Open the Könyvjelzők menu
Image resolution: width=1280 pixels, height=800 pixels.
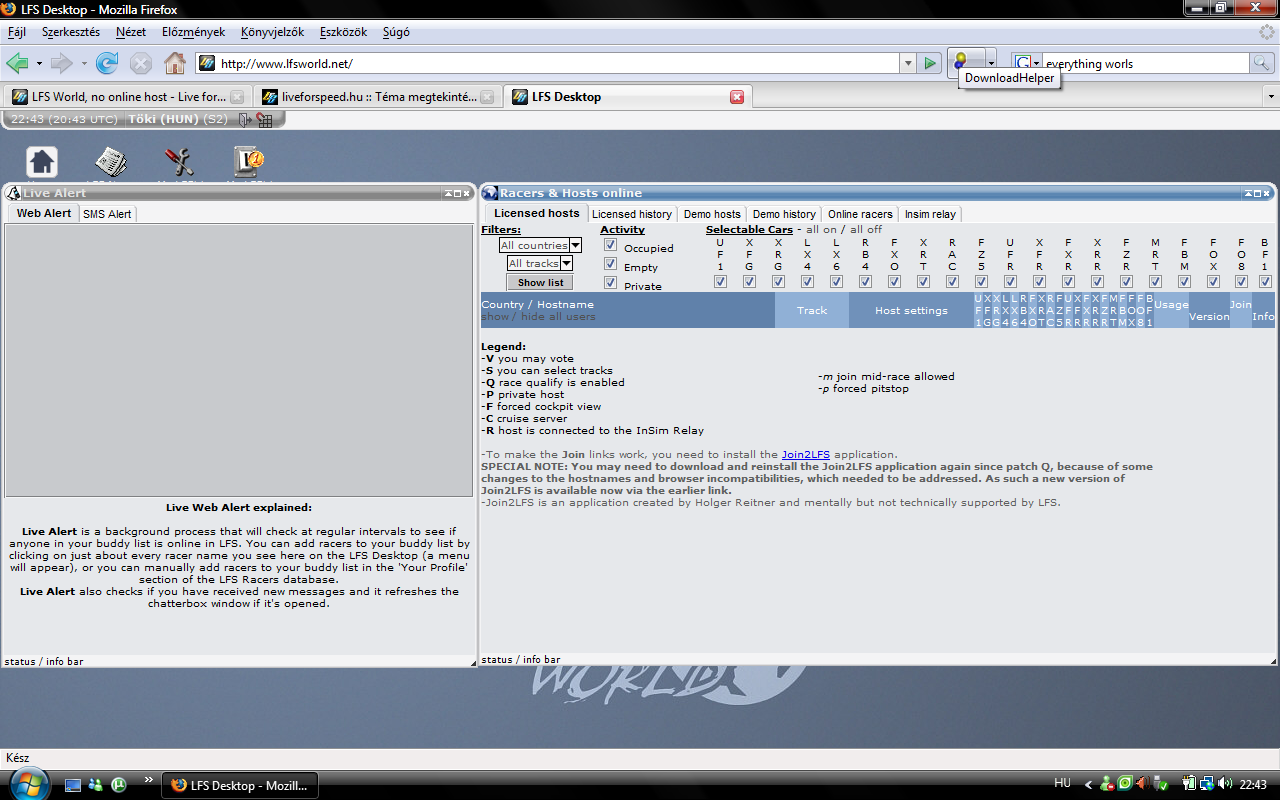(272, 32)
